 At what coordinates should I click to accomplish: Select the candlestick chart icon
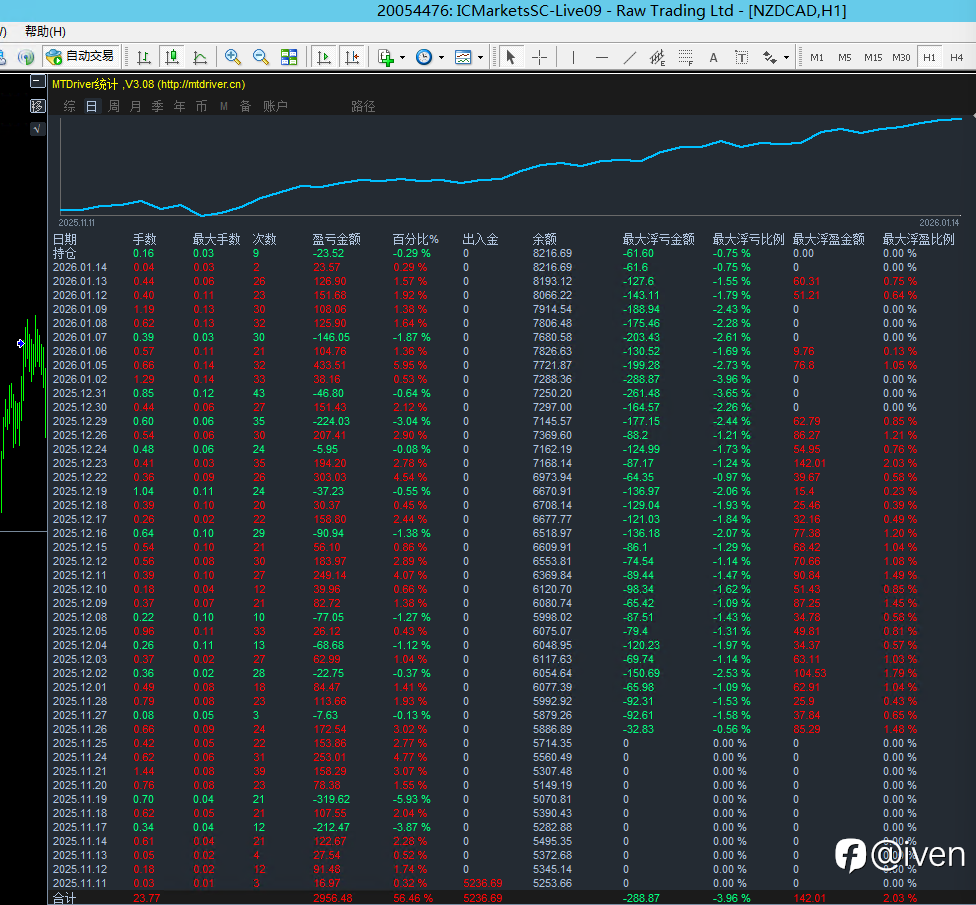click(172, 57)
